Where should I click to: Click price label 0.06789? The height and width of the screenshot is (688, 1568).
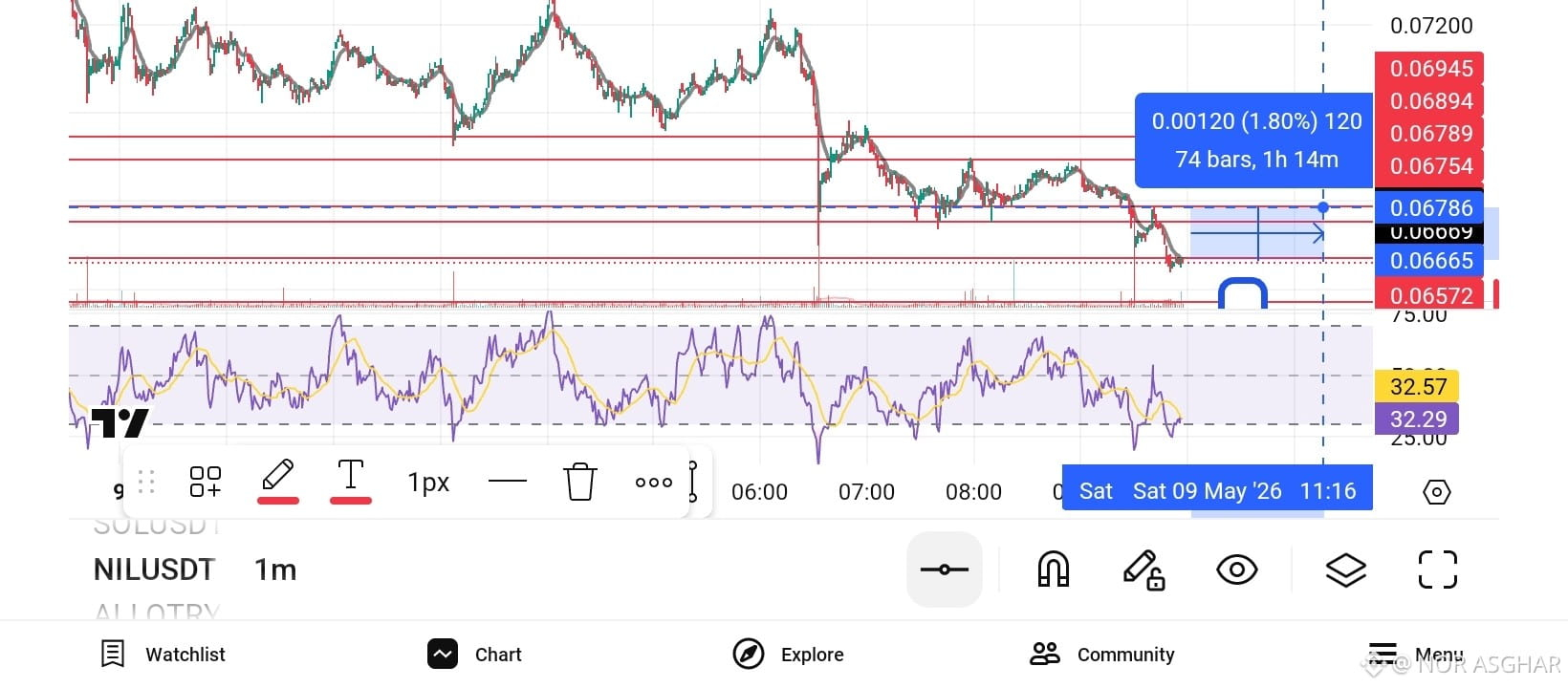point(1429,134)
